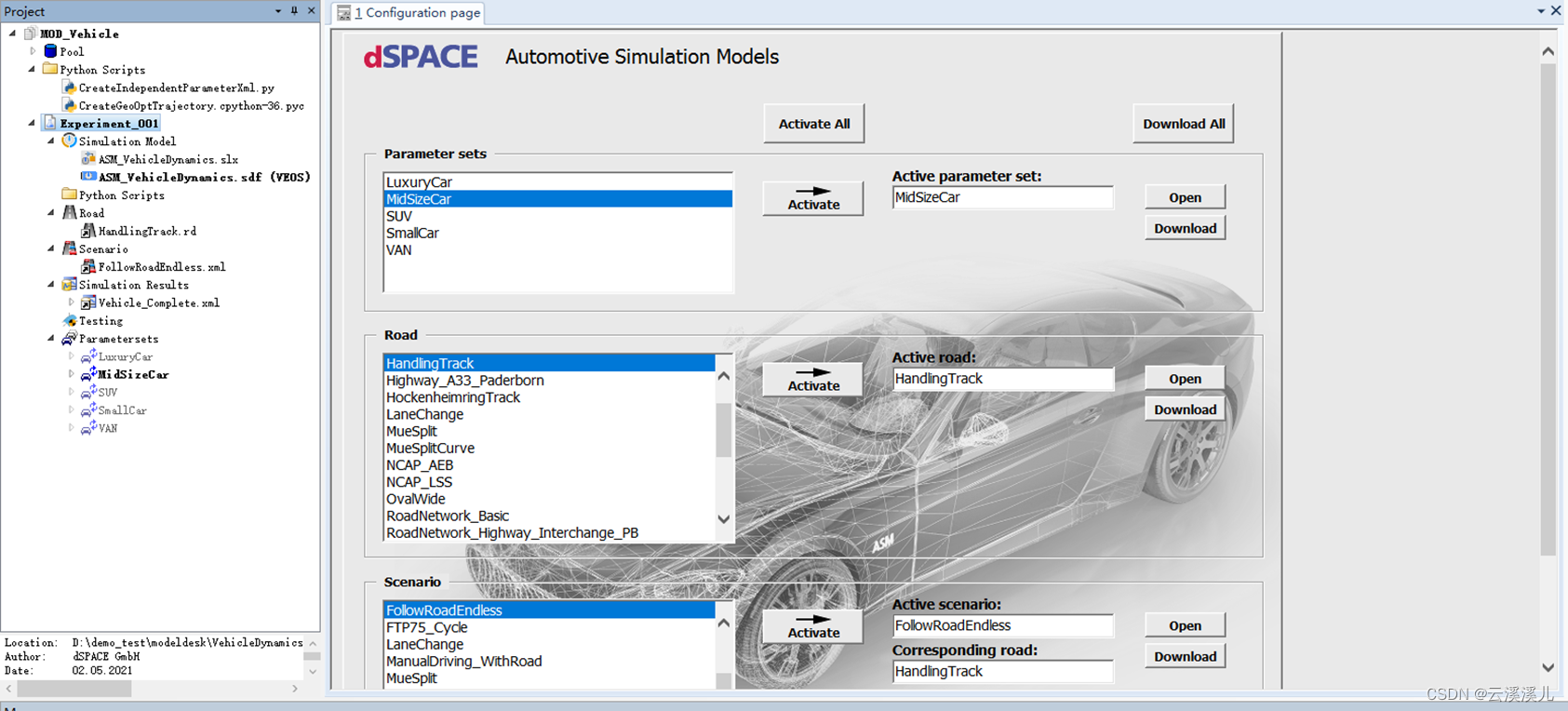1568x711 pixels.
Task: Click the Road node icon
Action: click(x=69, y=212)
